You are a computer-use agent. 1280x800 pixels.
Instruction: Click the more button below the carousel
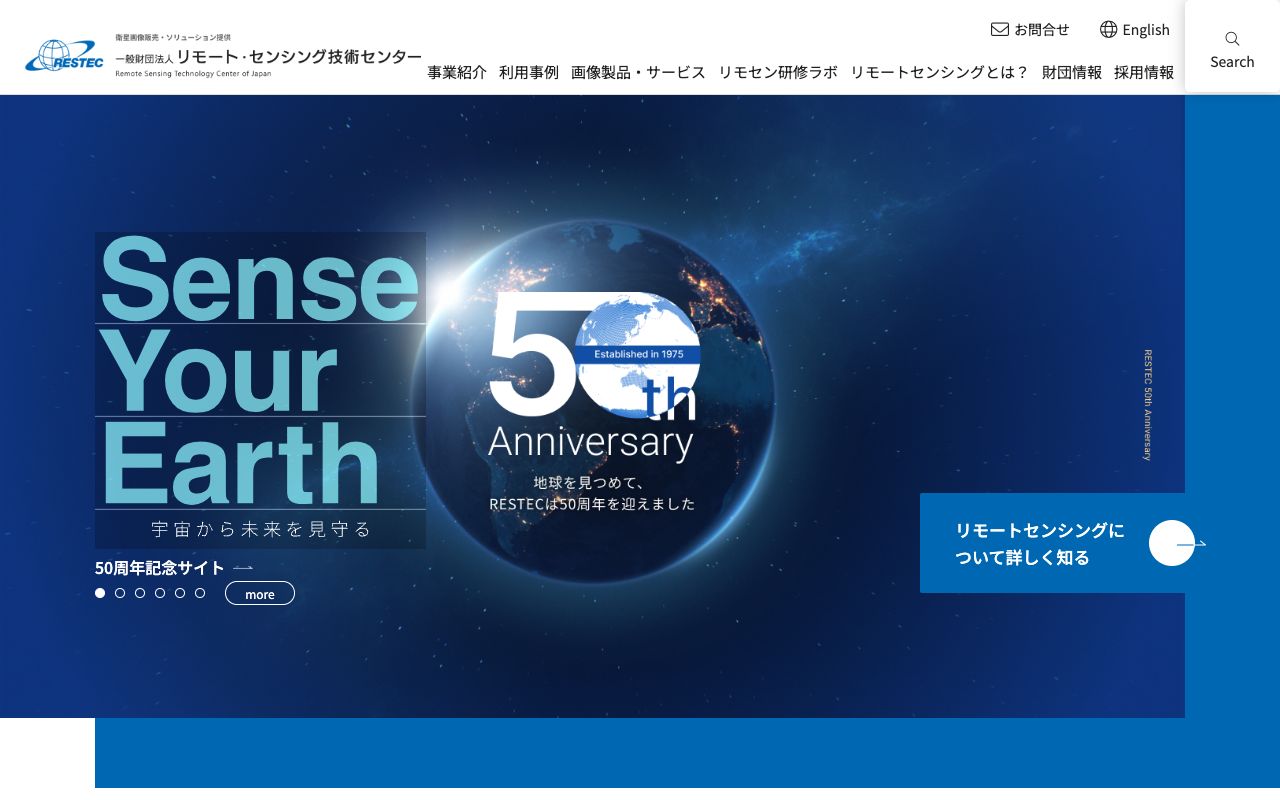259,593
